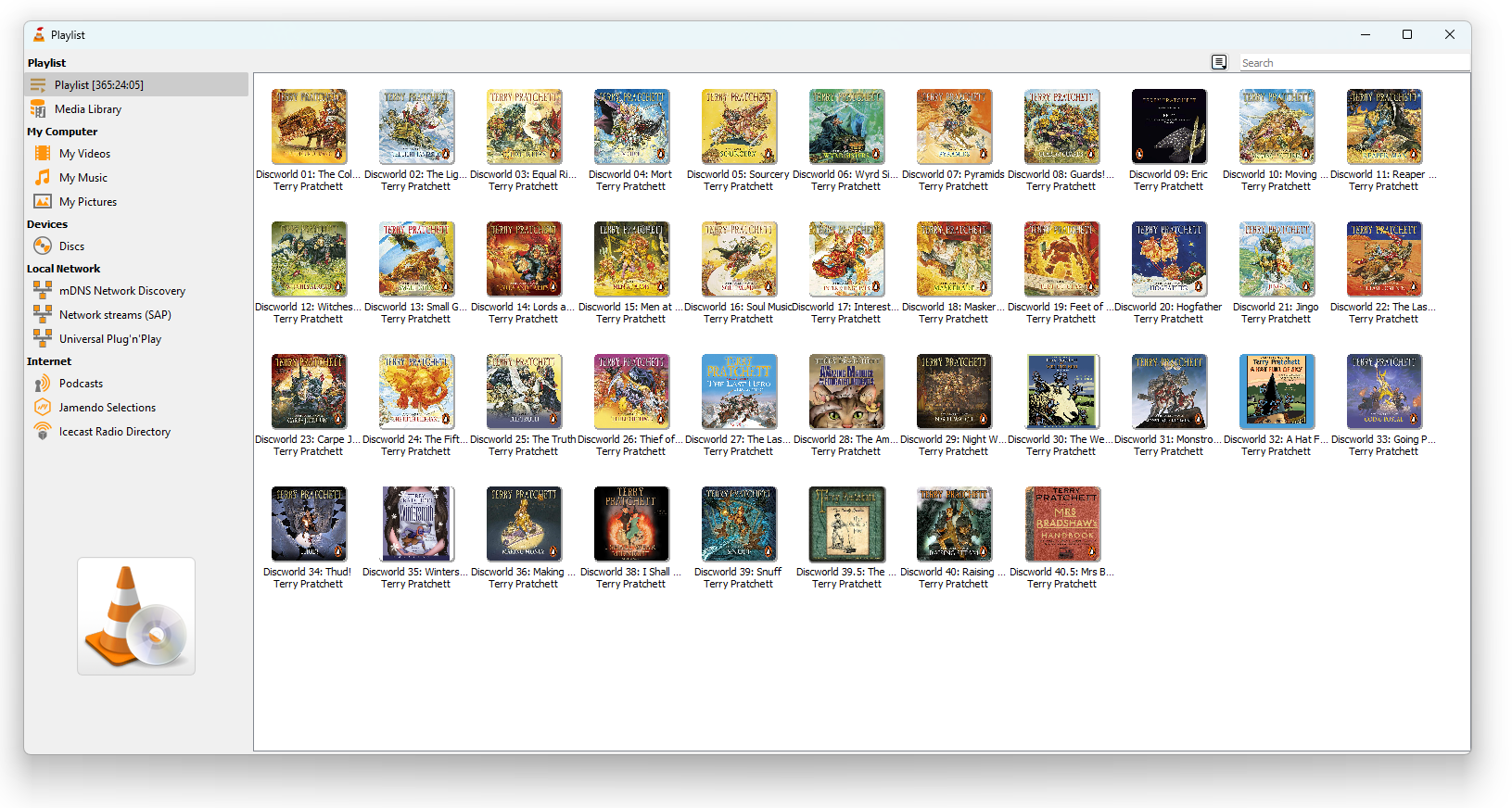Click the Network streams (SAP) icon

pyautogui.click(x=43, y=314)
